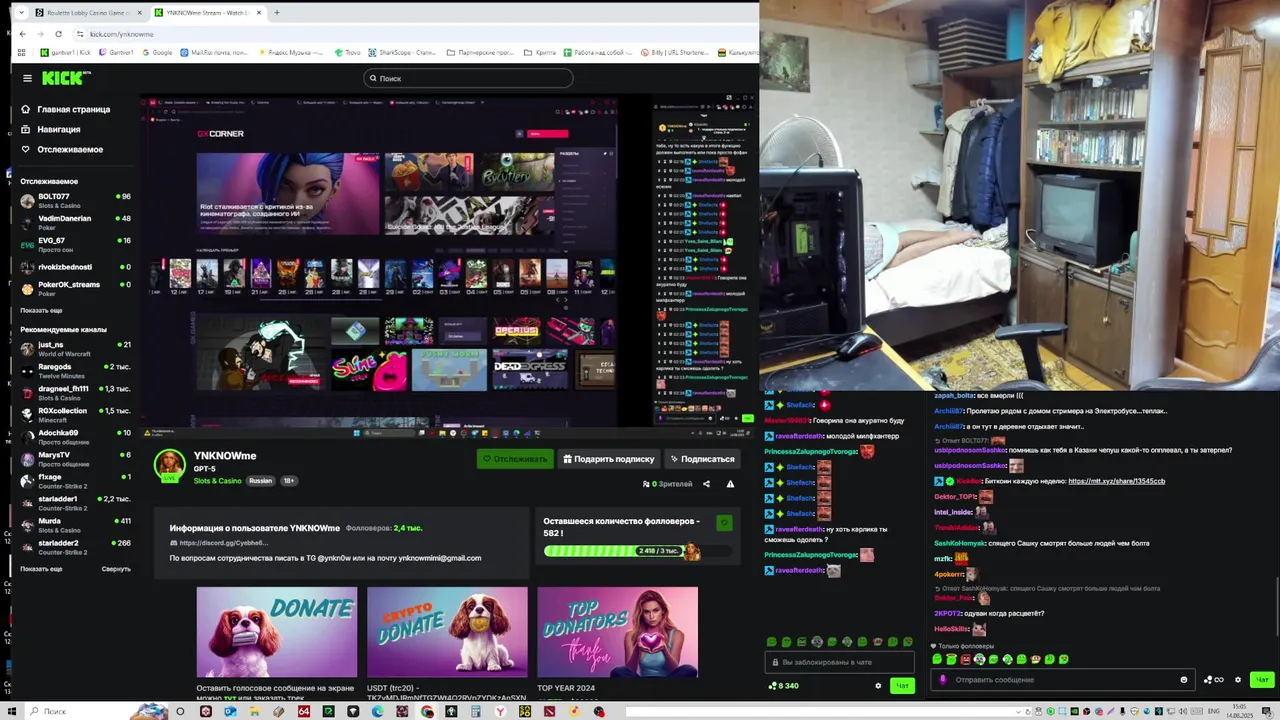Open Навигация in the sidebar
1280x720 pixels.
(58, 129)
